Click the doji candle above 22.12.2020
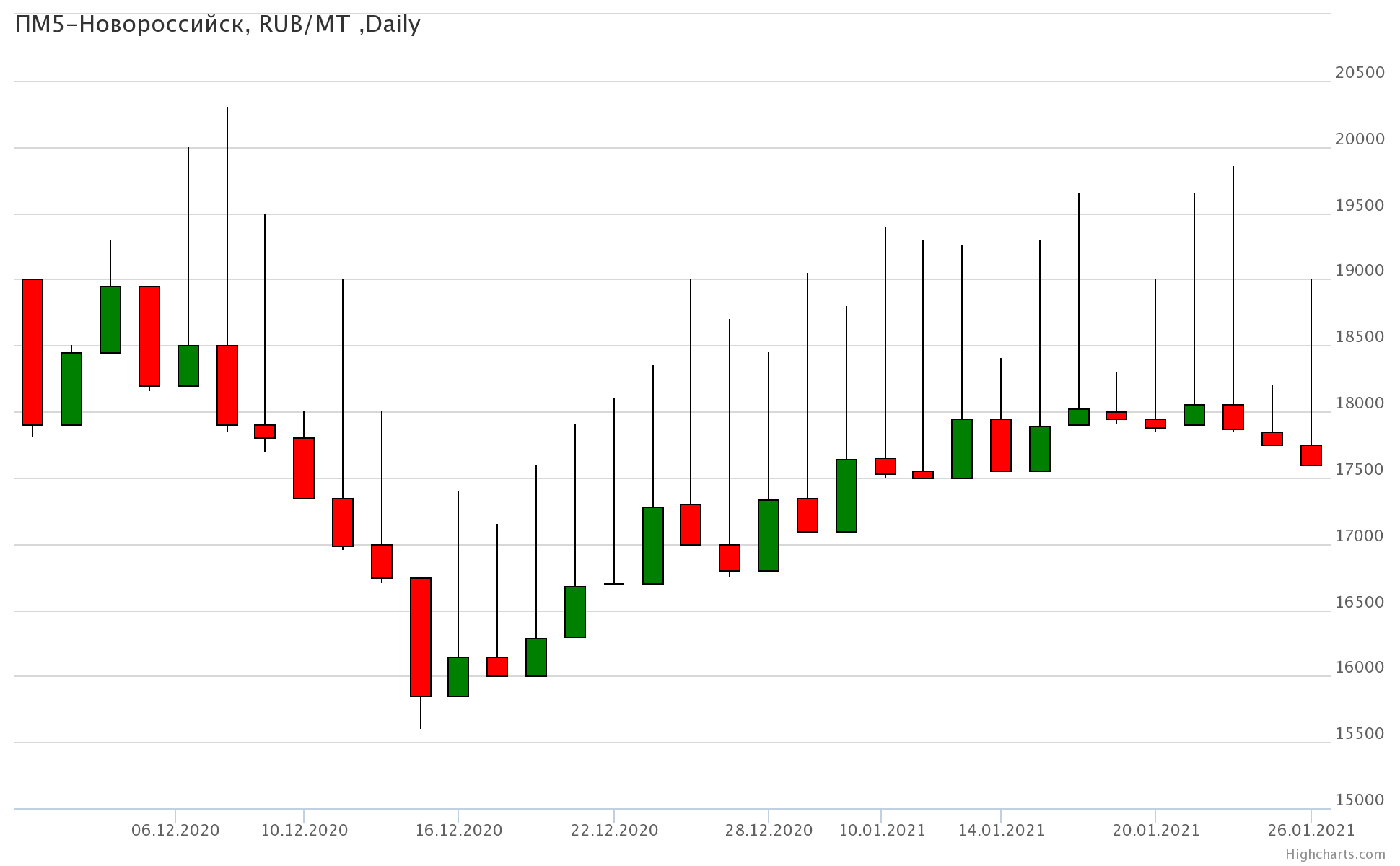The width and height of the screenshot is (1400, 866). tap(614, 583)
